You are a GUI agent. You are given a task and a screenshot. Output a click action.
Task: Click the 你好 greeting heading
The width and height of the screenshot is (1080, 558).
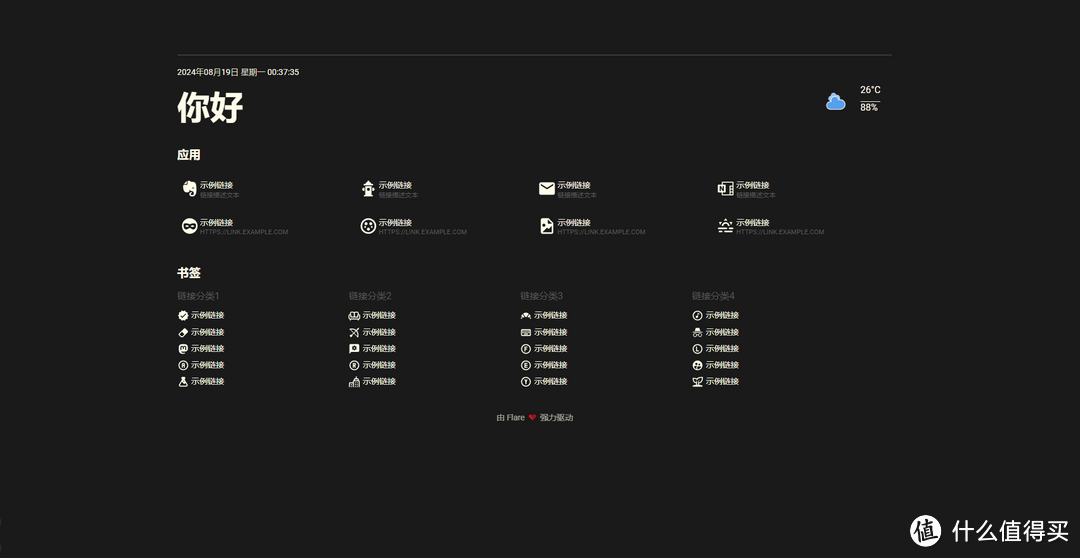[210, 107]
